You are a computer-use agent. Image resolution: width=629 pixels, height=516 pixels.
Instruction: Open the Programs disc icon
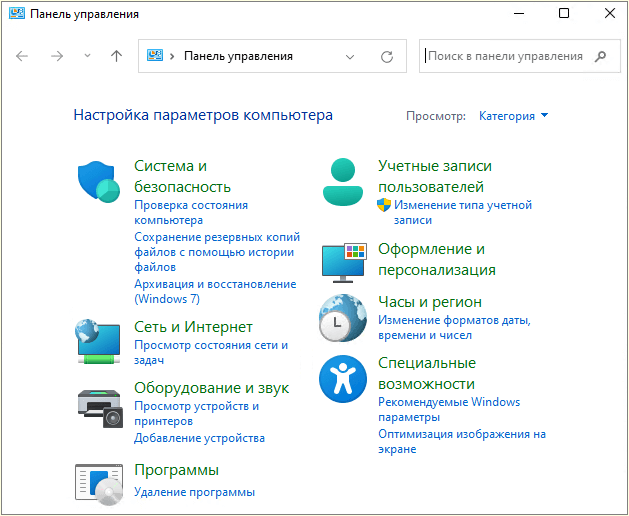[x=99, y=485]
